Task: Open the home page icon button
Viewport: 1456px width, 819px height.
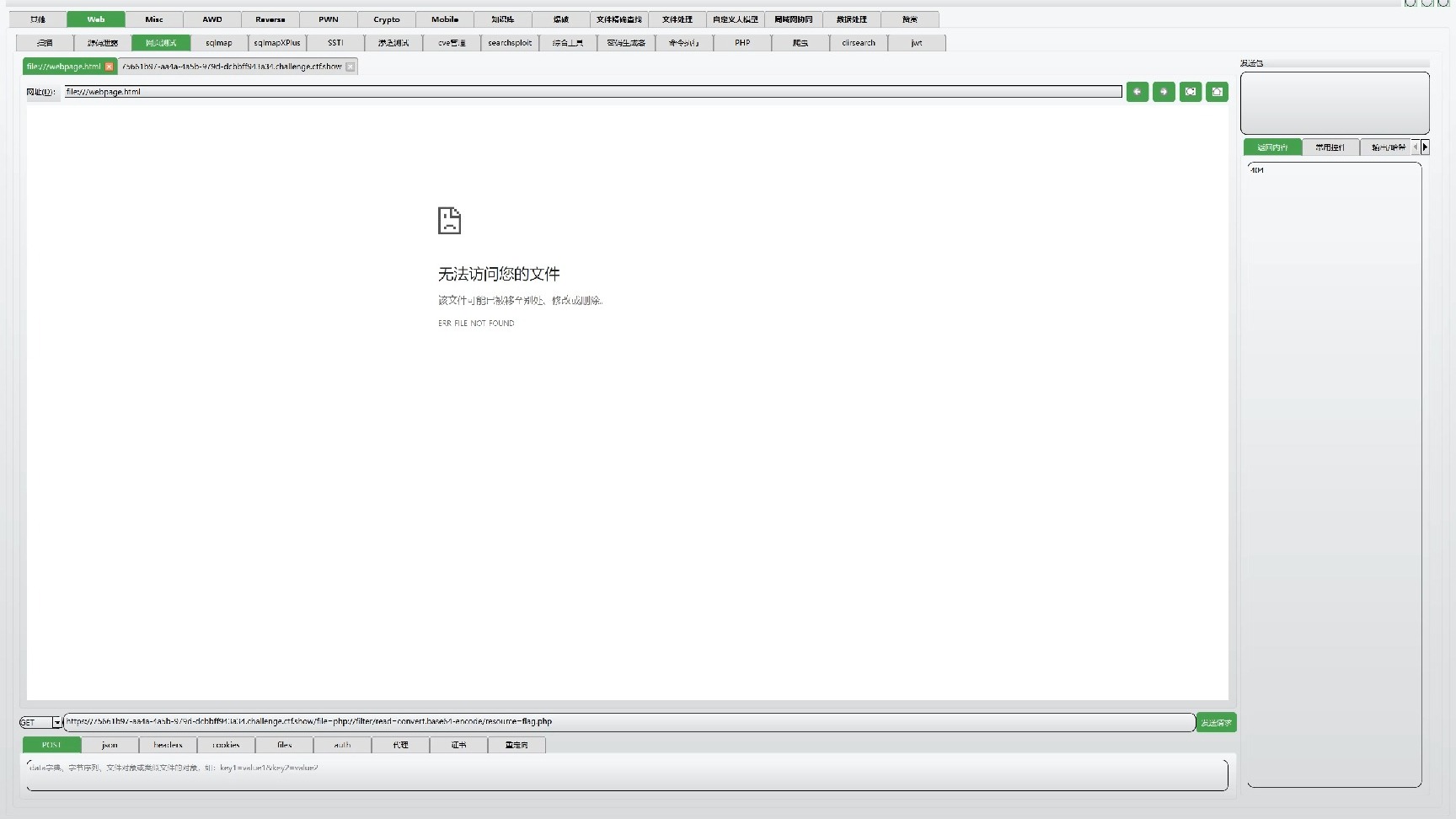Action: pyautogui.click(x=1217, y=92)
